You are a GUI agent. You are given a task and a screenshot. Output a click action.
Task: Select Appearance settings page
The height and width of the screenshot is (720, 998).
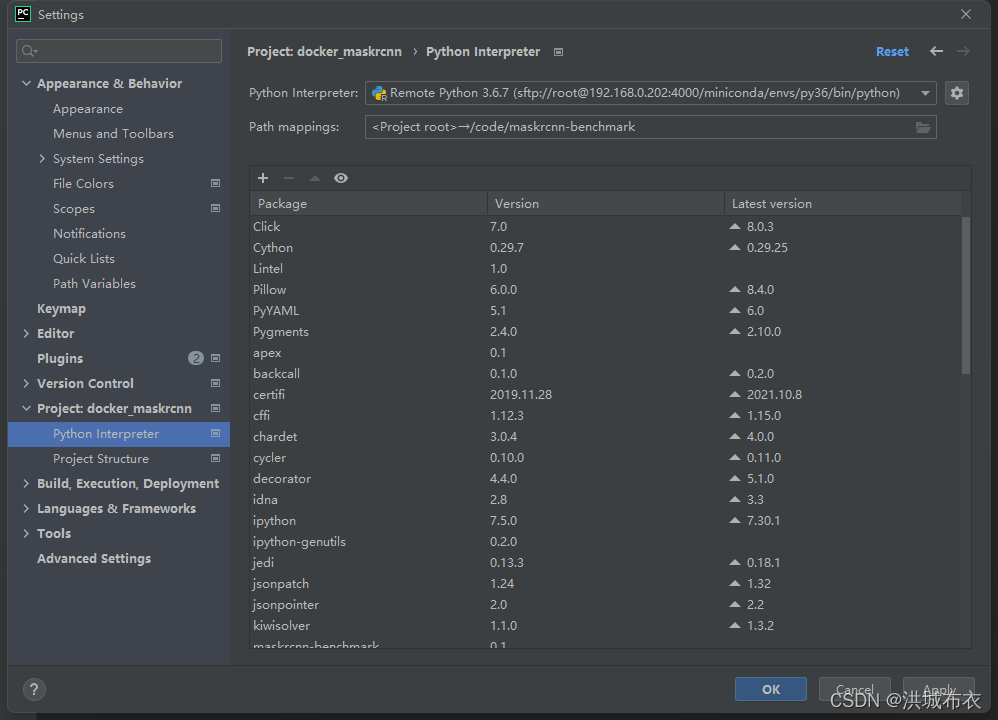pyautogui.click(x=88, y=109)
